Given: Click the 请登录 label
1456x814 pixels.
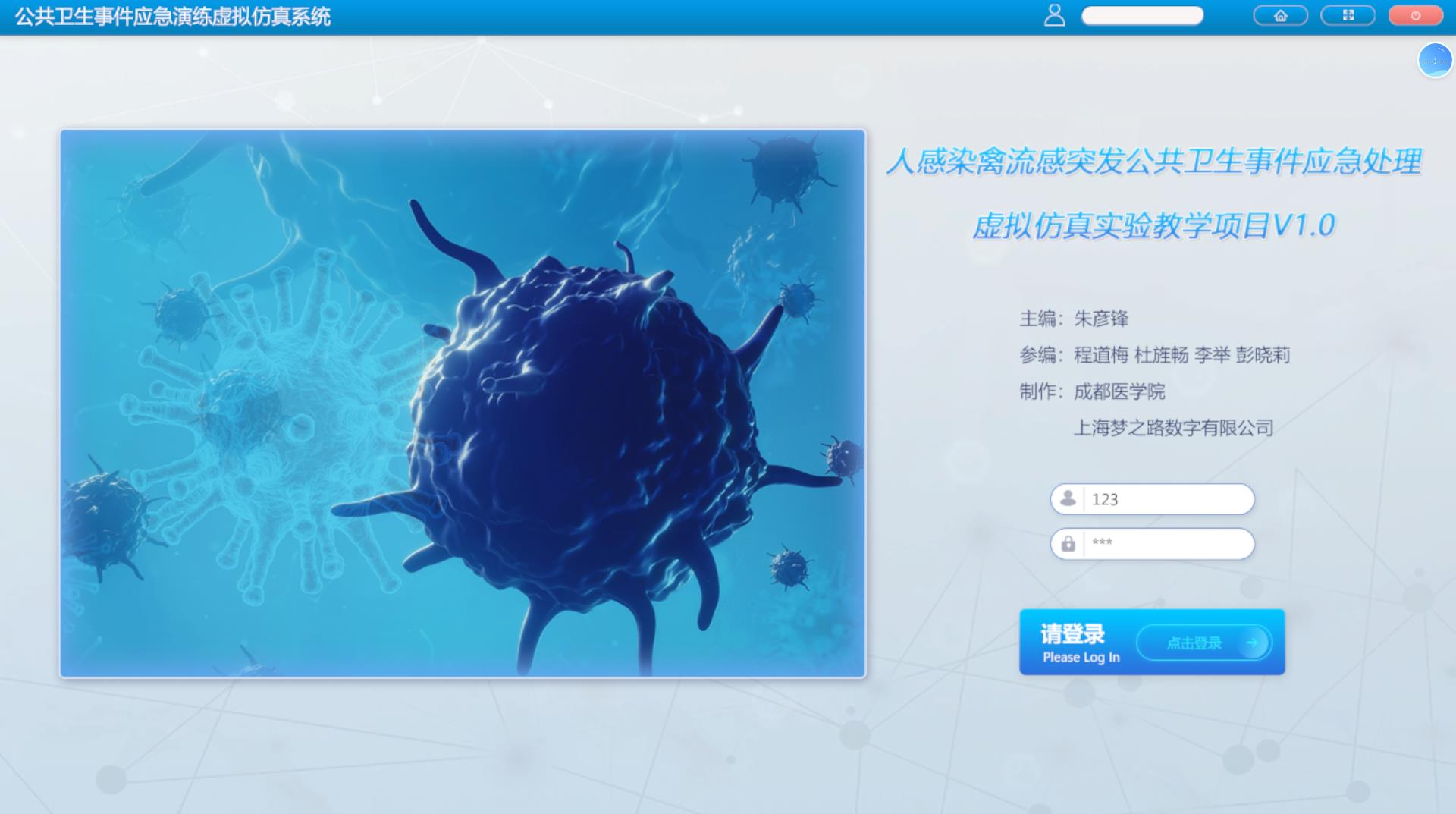Looking at the screenshot, I should tap(1072, 633).
